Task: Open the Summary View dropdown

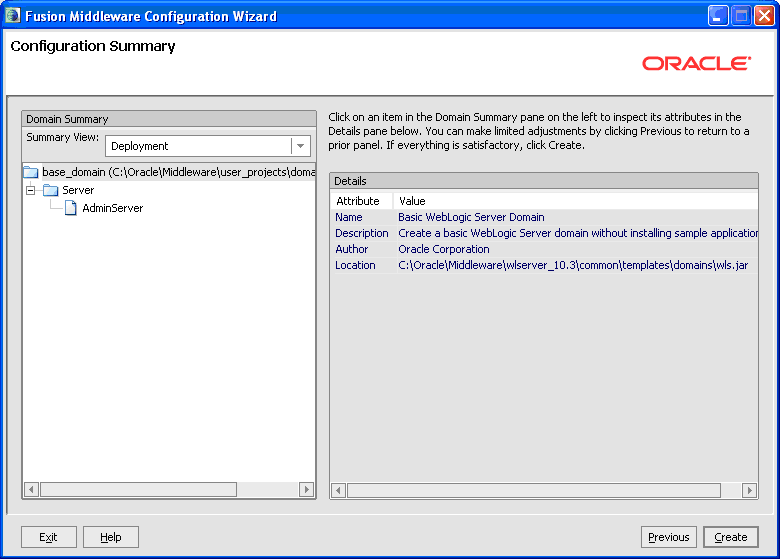Action: tap(300, 146)
